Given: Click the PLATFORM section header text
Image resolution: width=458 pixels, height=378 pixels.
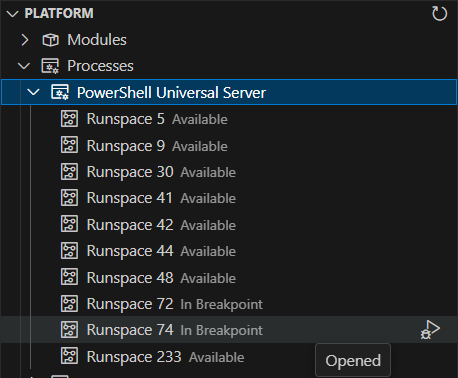Looking at the screenshot, I should 59,14.
